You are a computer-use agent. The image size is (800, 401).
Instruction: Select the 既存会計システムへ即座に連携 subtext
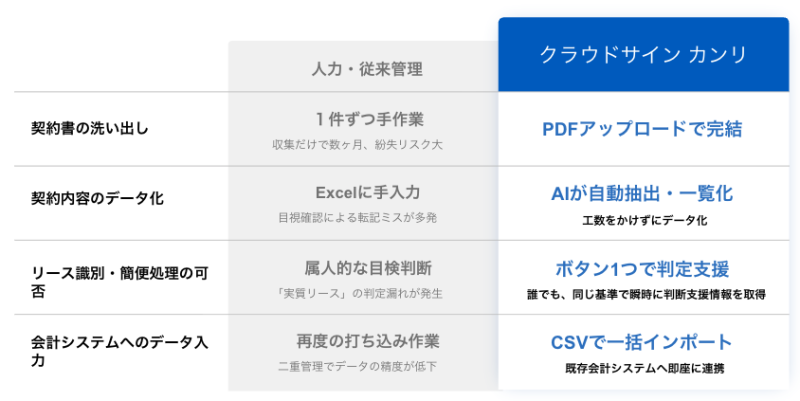[644, 368]
